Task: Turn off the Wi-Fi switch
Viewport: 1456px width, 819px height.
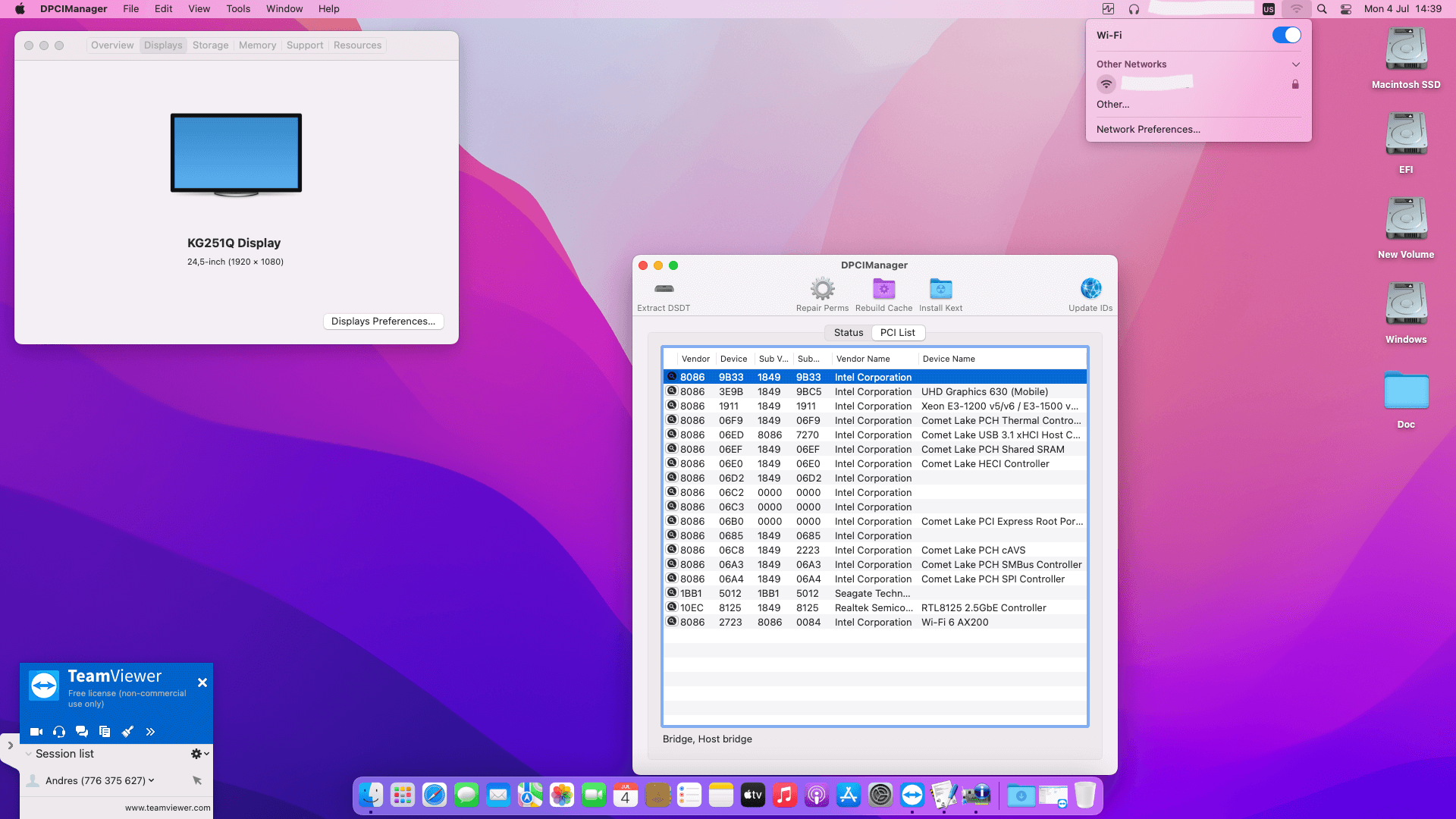Action: coord(1286,35)
